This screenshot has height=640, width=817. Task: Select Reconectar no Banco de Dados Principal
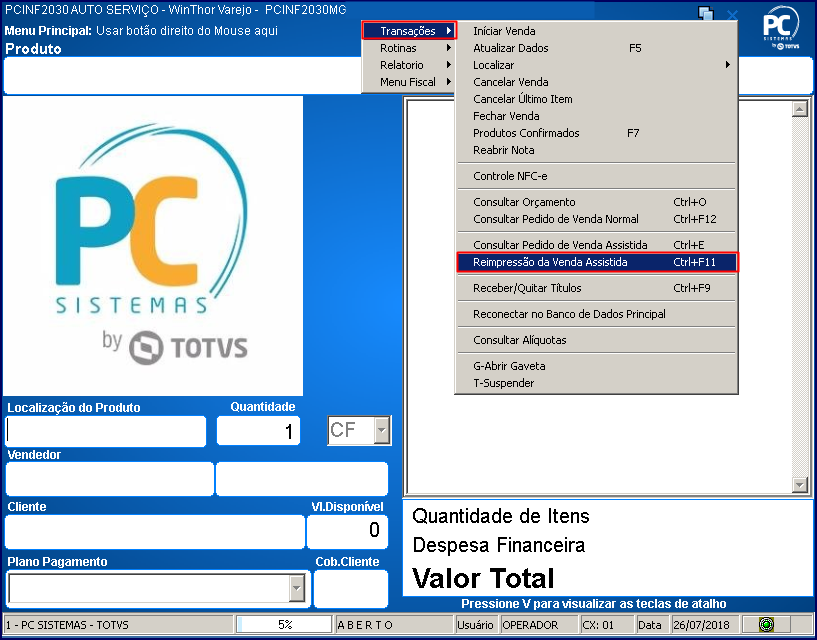point(596,314)
